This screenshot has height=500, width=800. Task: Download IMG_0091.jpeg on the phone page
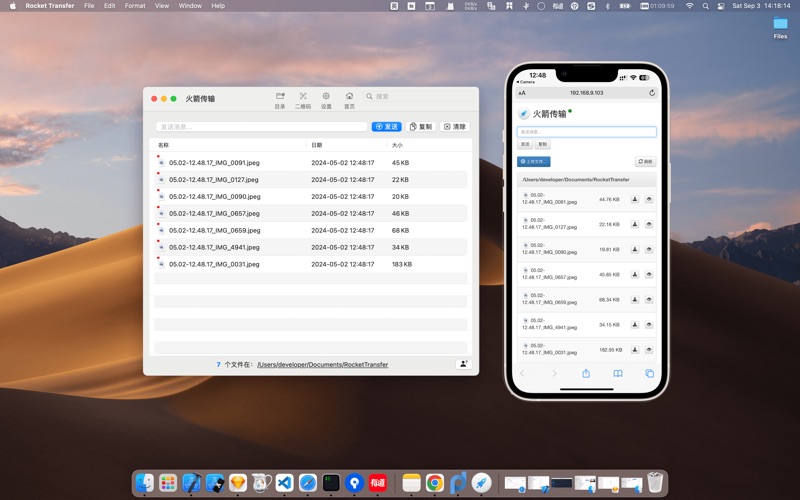[635, 198]
